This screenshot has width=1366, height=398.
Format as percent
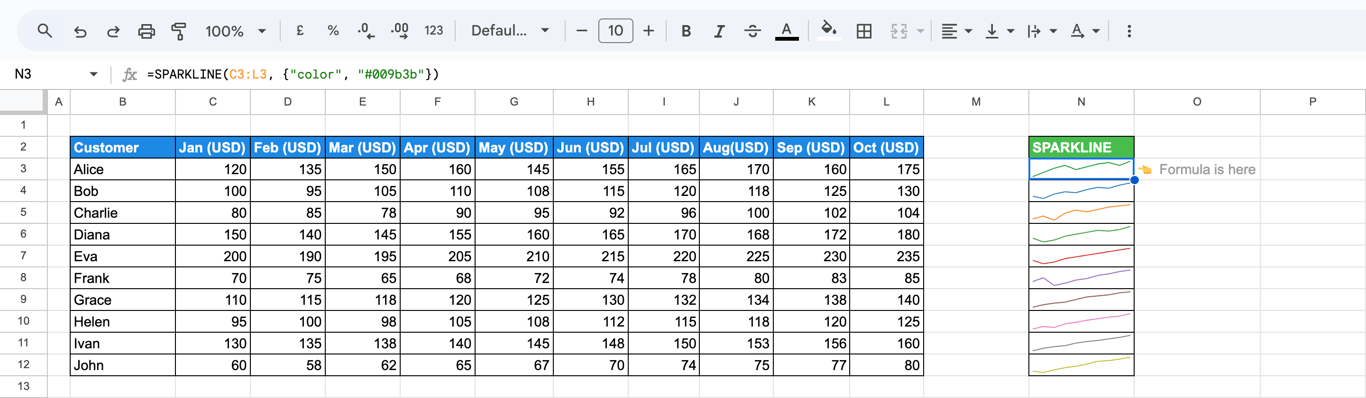333,31
